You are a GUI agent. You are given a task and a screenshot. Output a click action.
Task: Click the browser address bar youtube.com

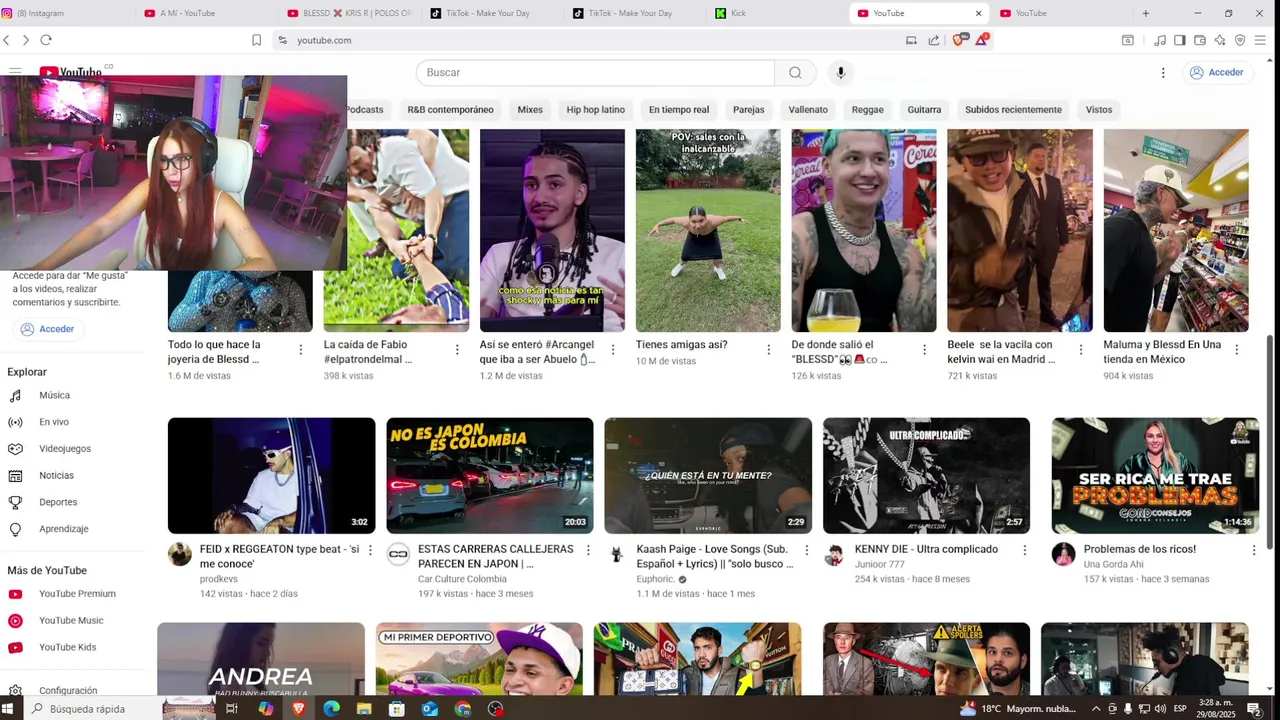tap(324, 40)
